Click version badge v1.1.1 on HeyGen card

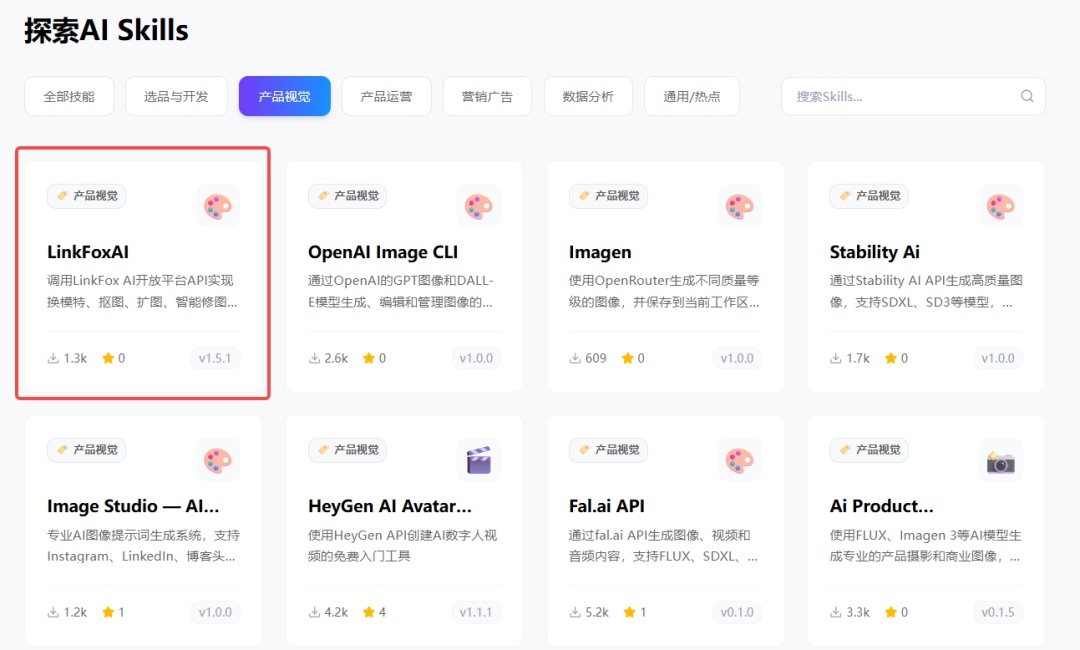tap(476, 612)
